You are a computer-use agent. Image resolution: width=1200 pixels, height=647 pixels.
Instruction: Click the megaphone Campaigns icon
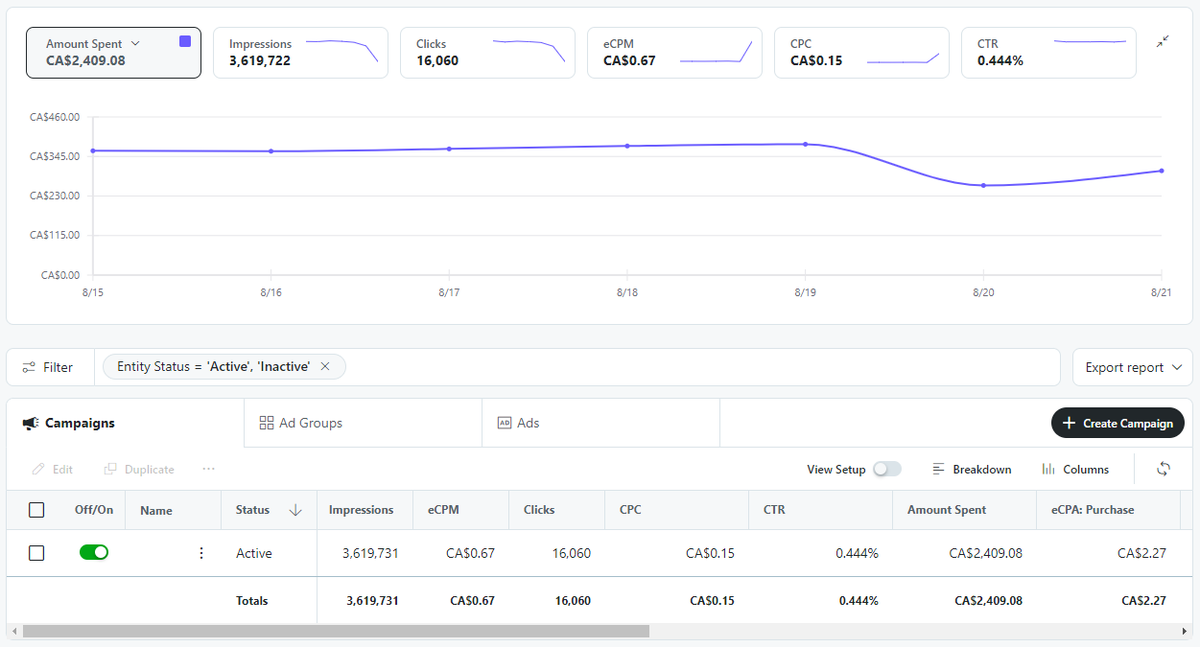30,423
